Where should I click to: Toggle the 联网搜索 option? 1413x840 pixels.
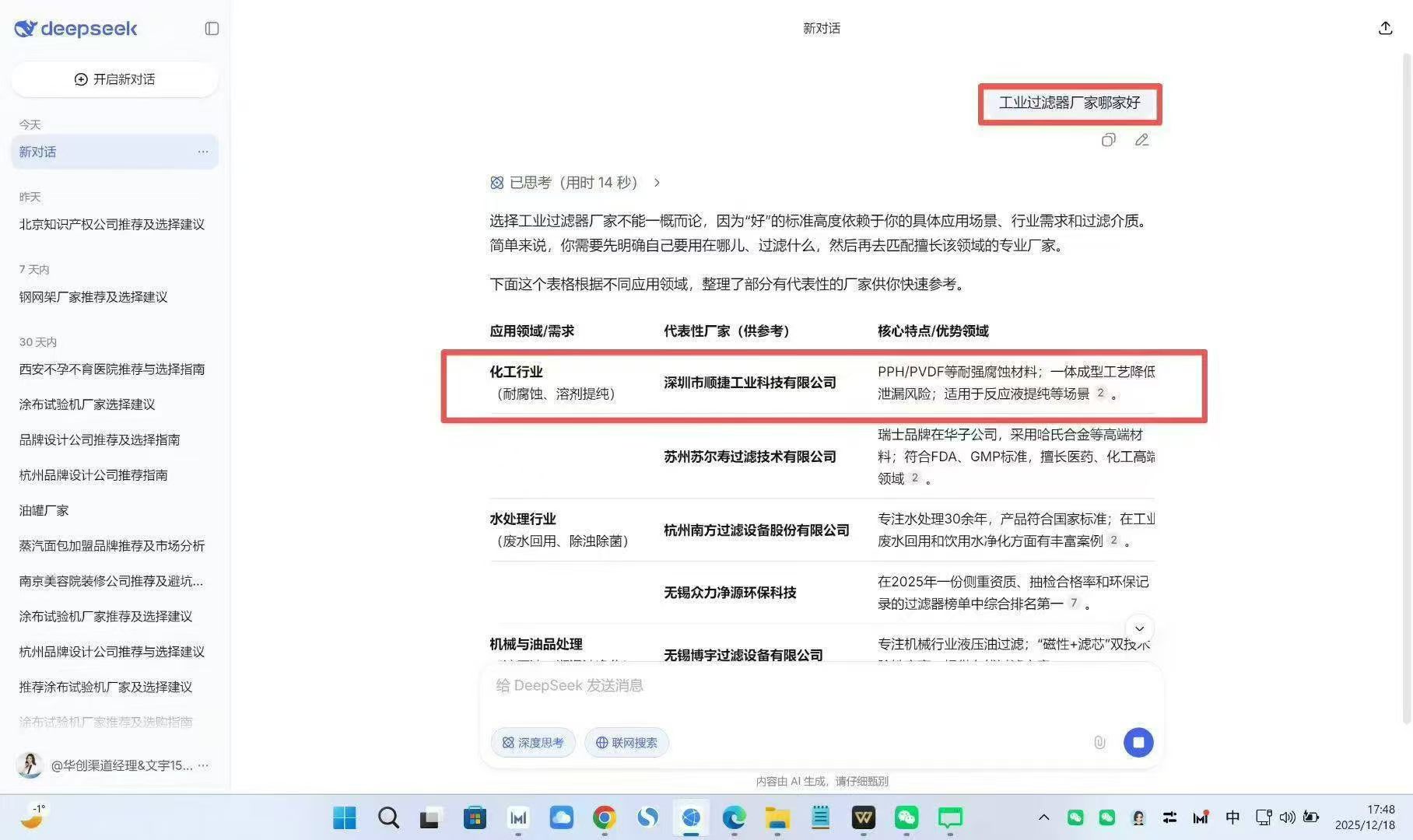(626, 743)
